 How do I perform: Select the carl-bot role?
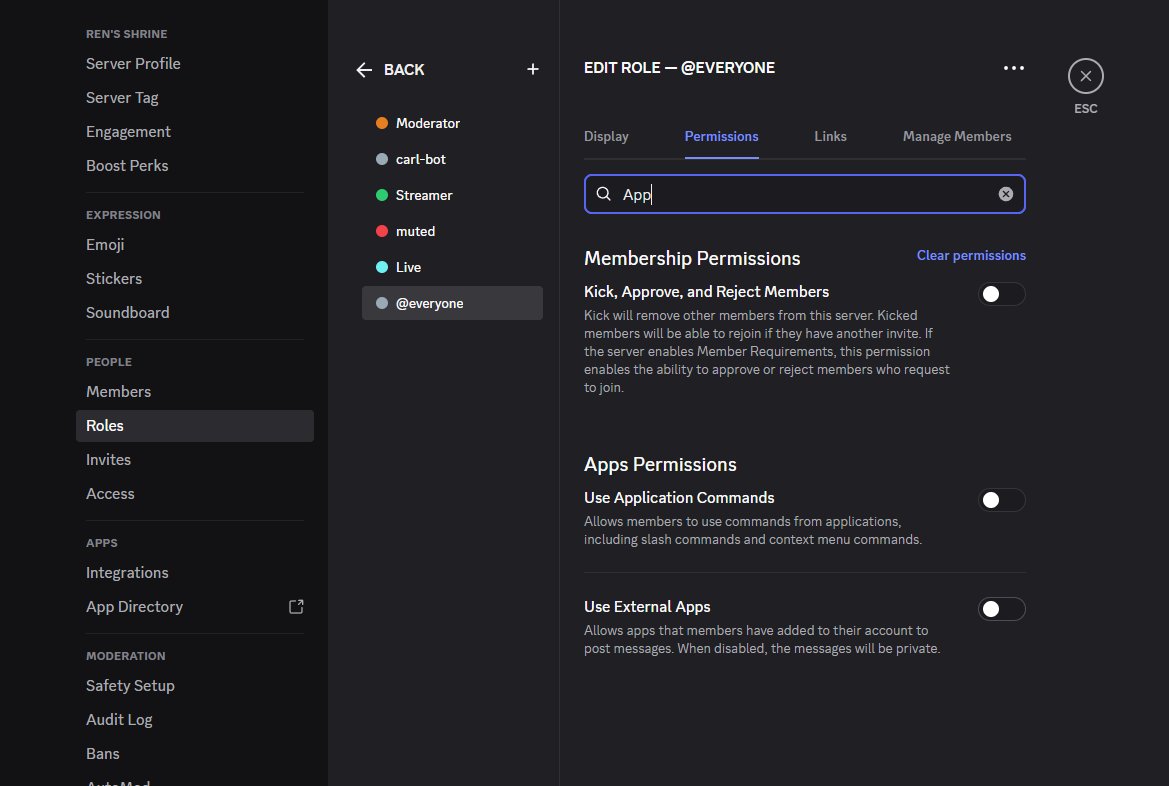(452, 159)
